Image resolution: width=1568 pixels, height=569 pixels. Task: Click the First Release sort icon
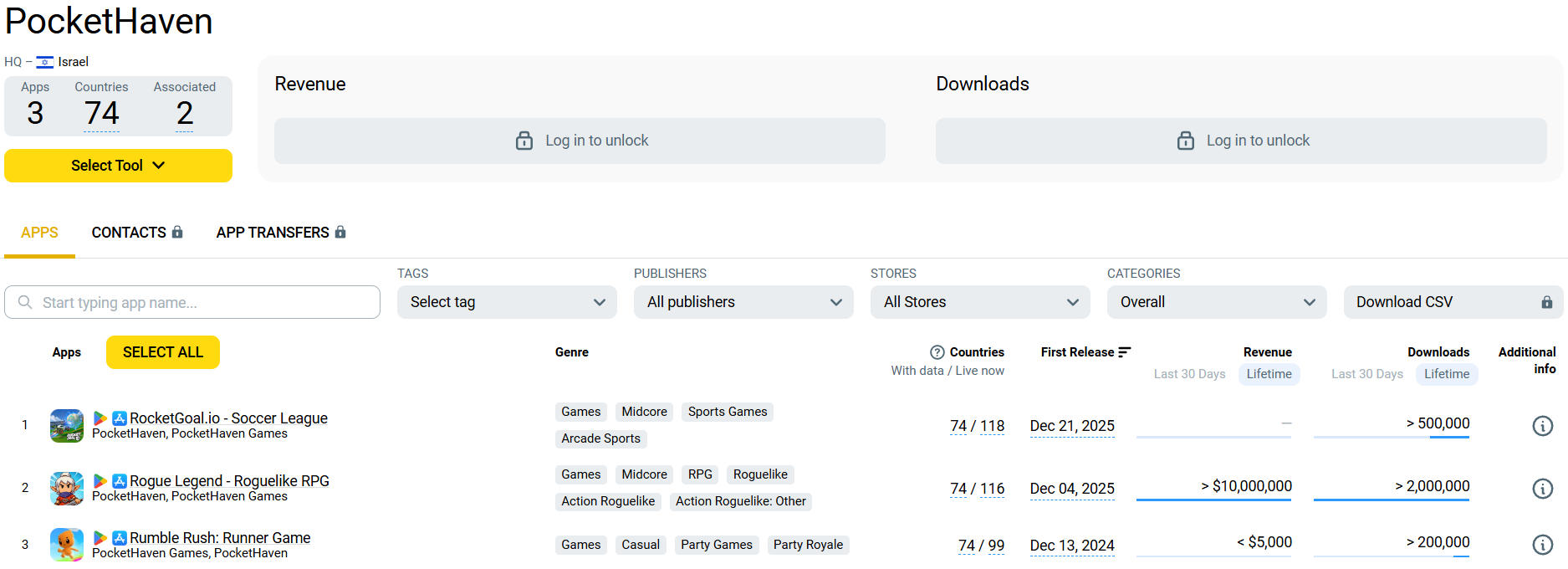click(1125, 352)
